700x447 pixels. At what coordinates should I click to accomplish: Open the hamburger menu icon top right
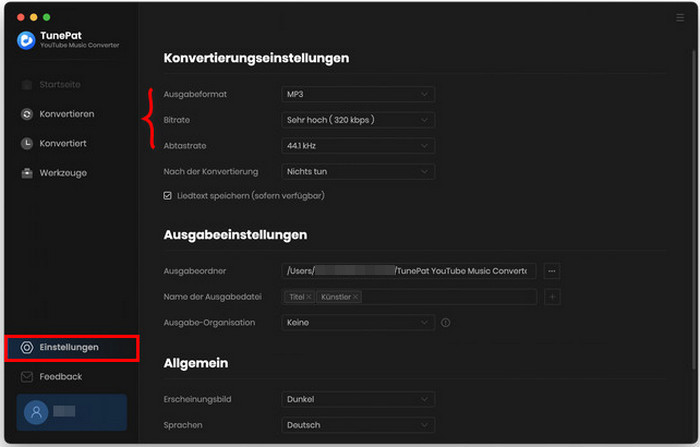[x=680, y=17]
